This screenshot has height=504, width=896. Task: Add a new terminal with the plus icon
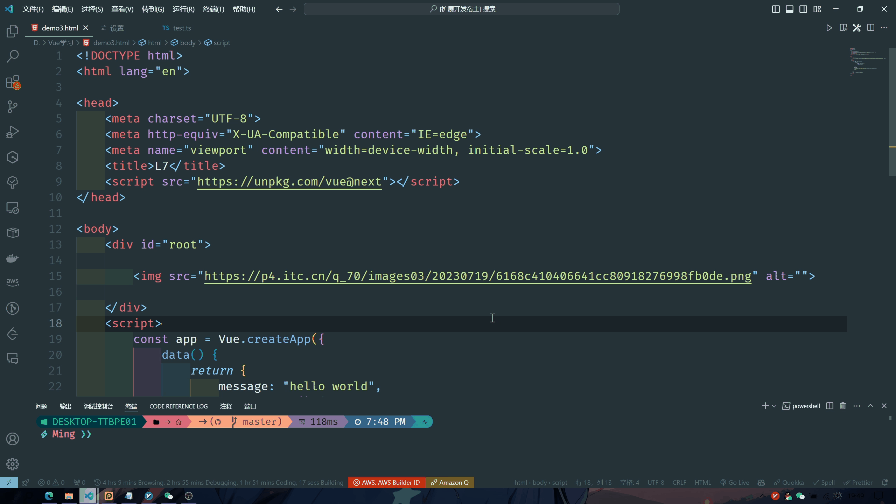tap(765, 406)
